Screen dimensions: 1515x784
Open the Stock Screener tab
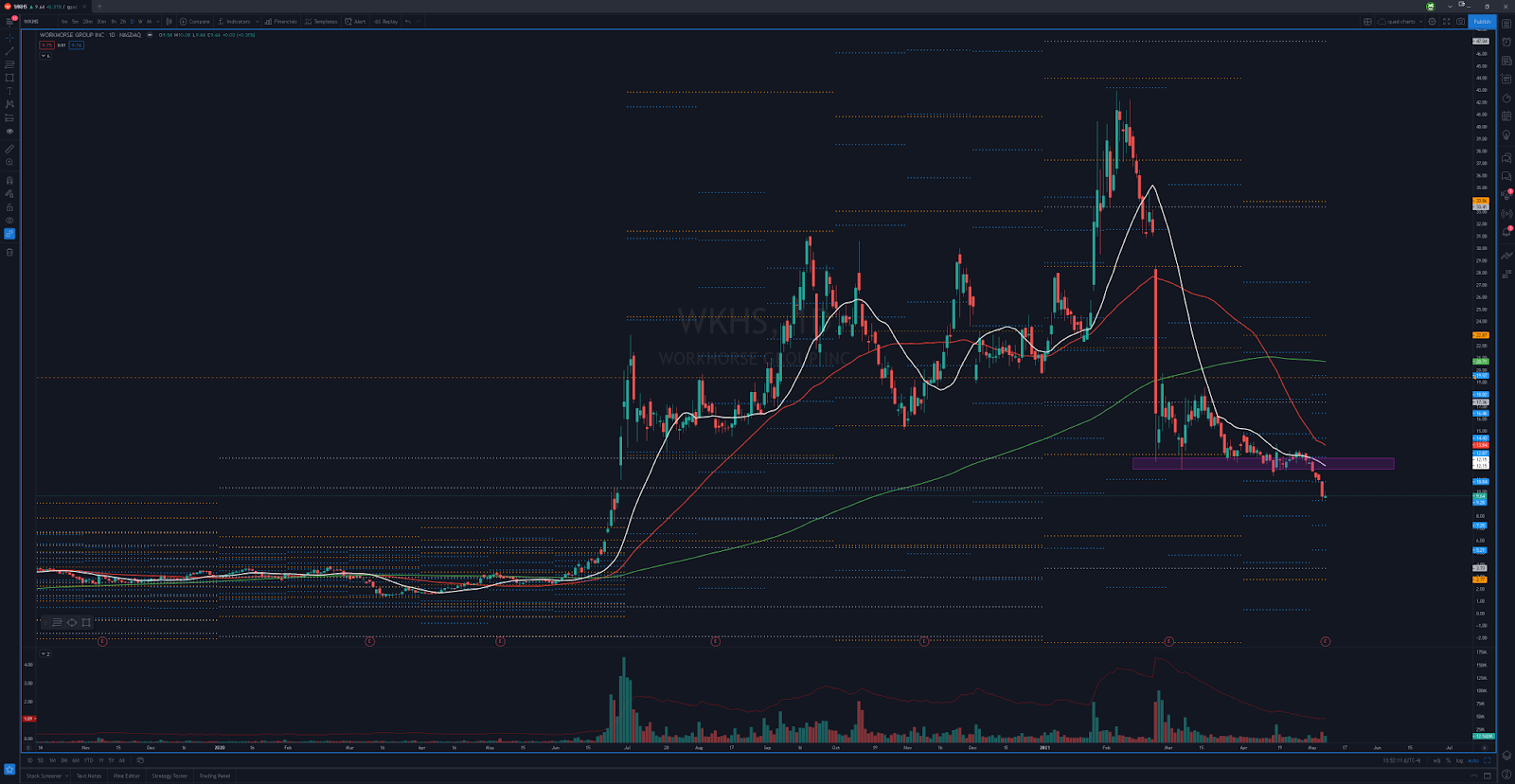[44, 775]
